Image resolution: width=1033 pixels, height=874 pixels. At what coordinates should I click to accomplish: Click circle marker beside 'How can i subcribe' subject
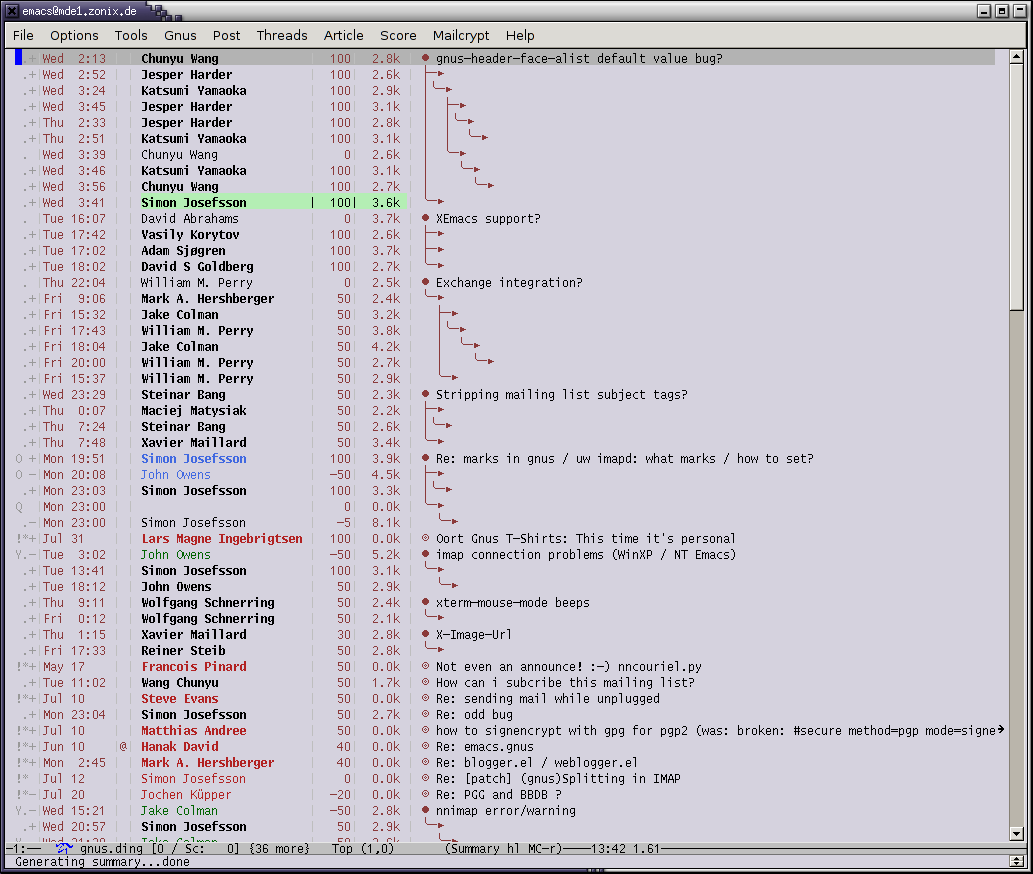tap(426, 682)
